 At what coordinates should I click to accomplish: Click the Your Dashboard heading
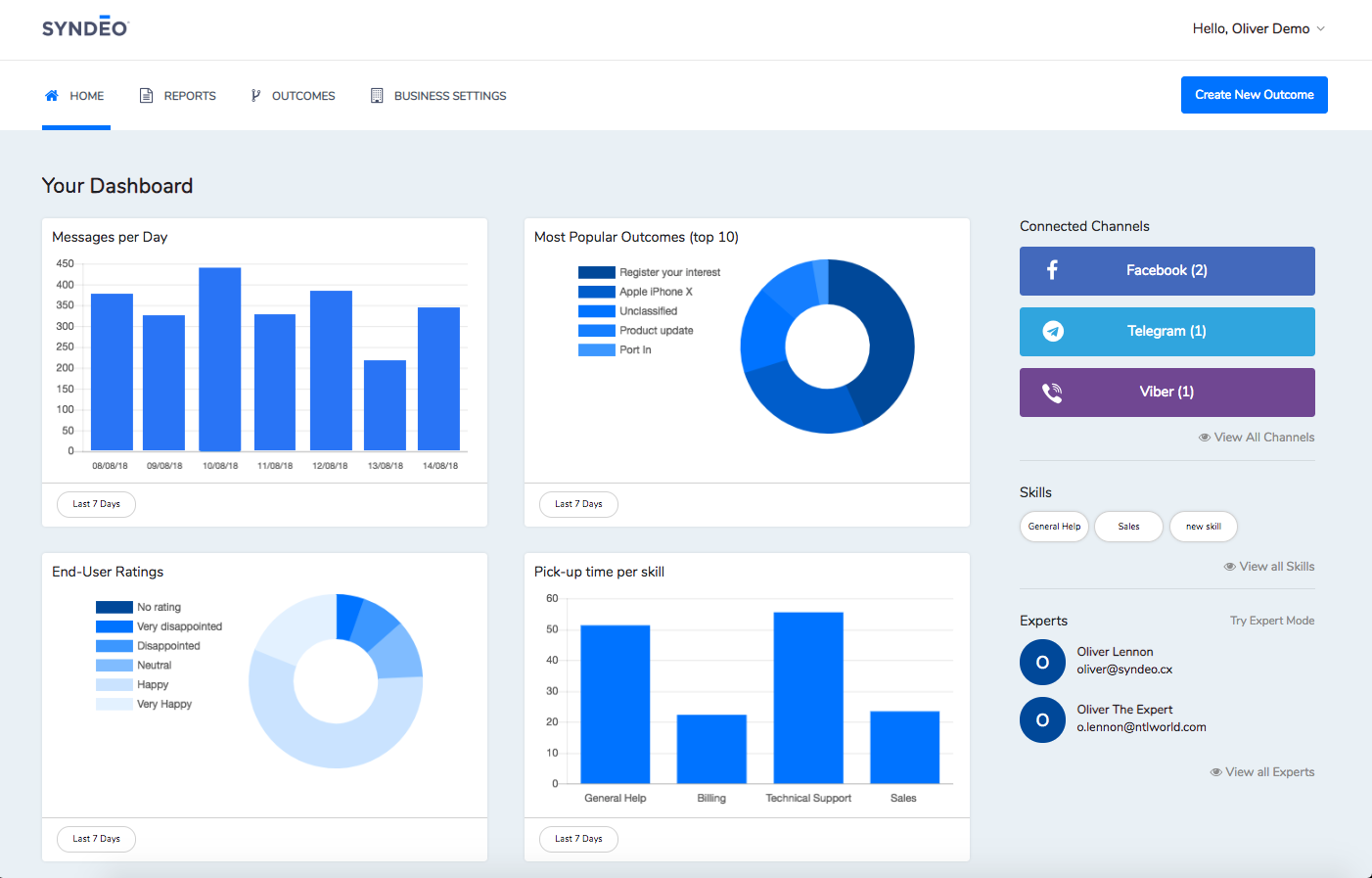[x=117, y=186]
